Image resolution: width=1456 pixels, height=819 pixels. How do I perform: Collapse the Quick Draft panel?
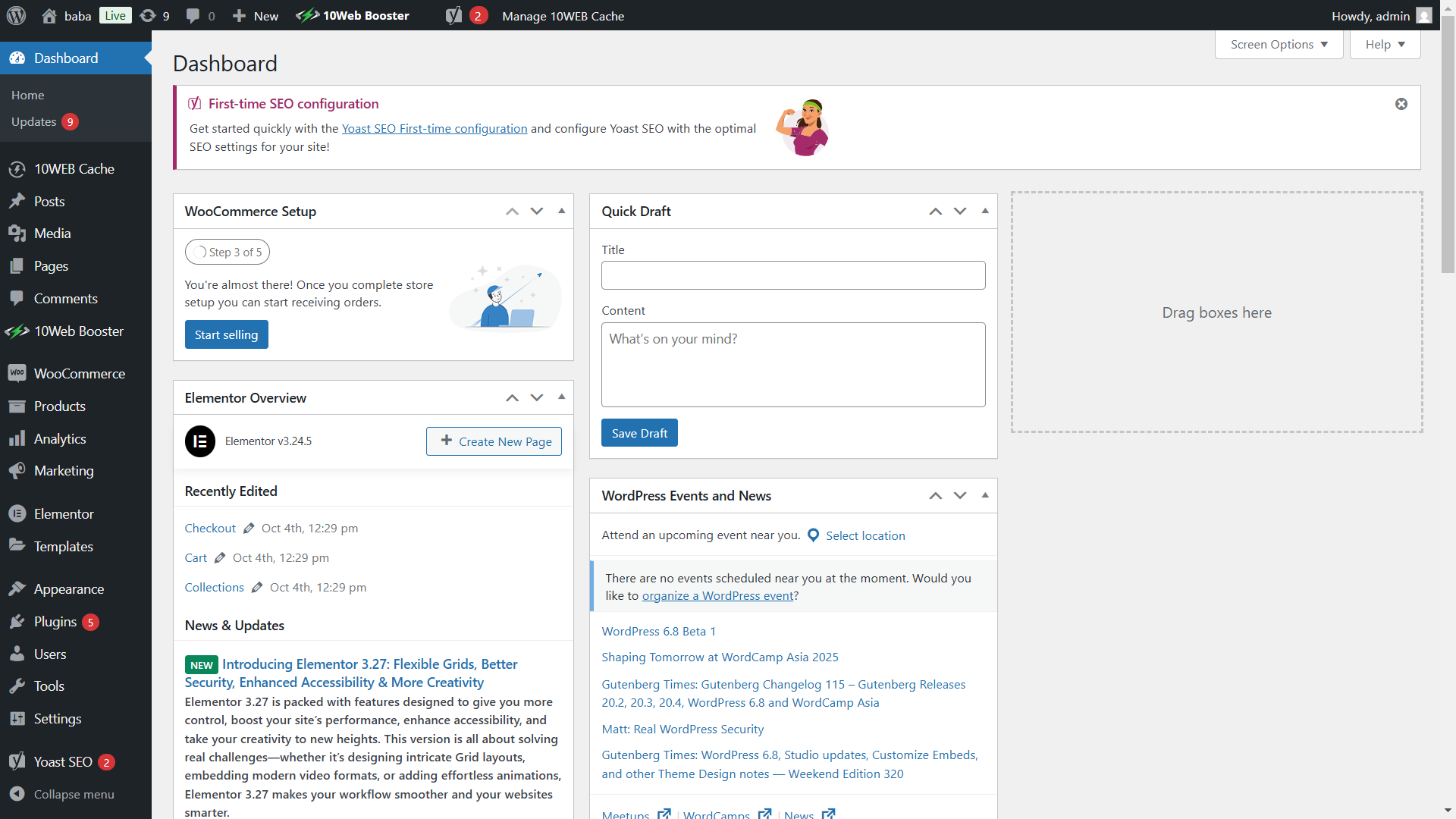984,212
